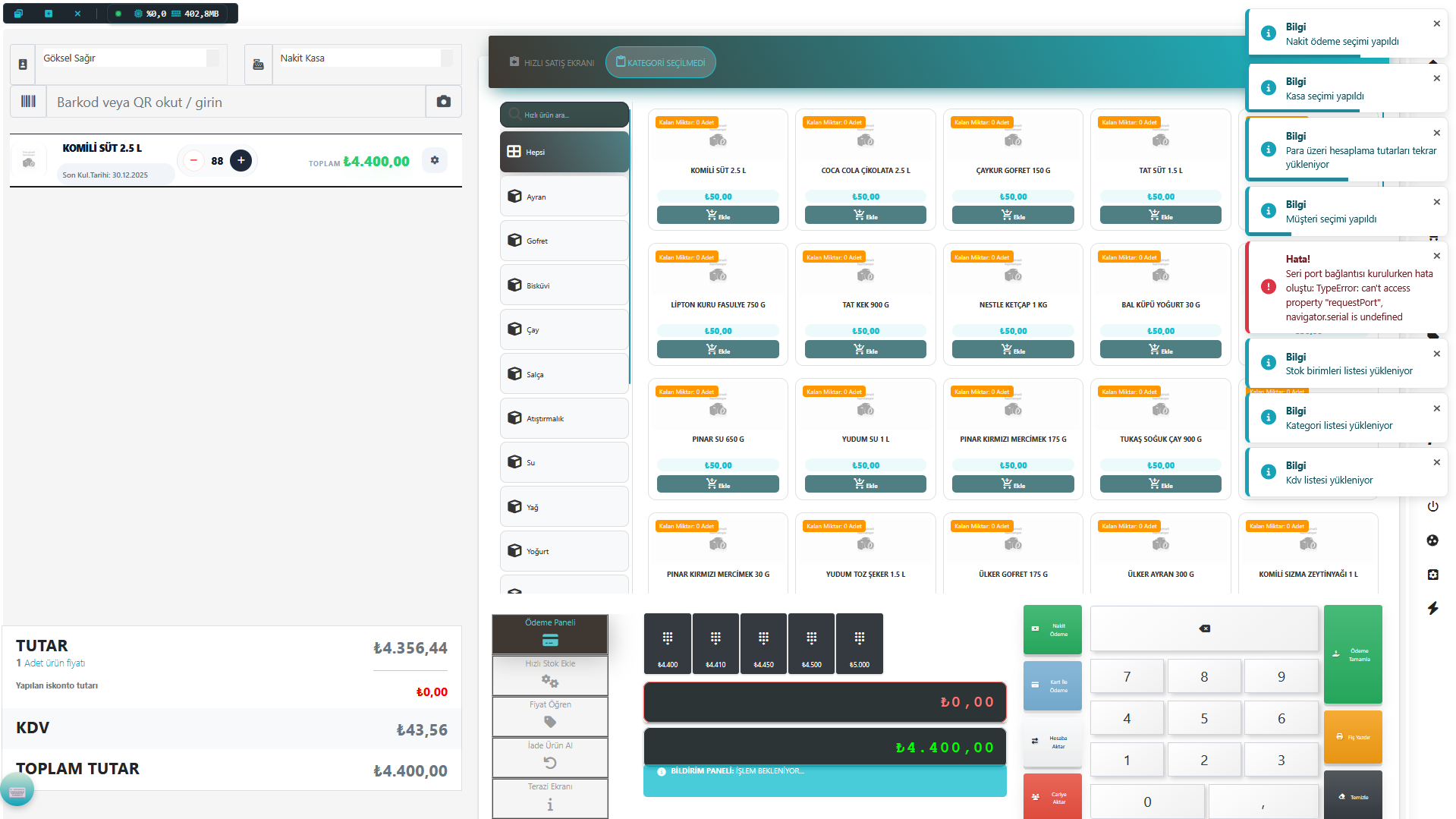Select the Hepsi grid icon in the category list
The image size is (1456, 819).
pyautogui.click(x=514, y=151)
